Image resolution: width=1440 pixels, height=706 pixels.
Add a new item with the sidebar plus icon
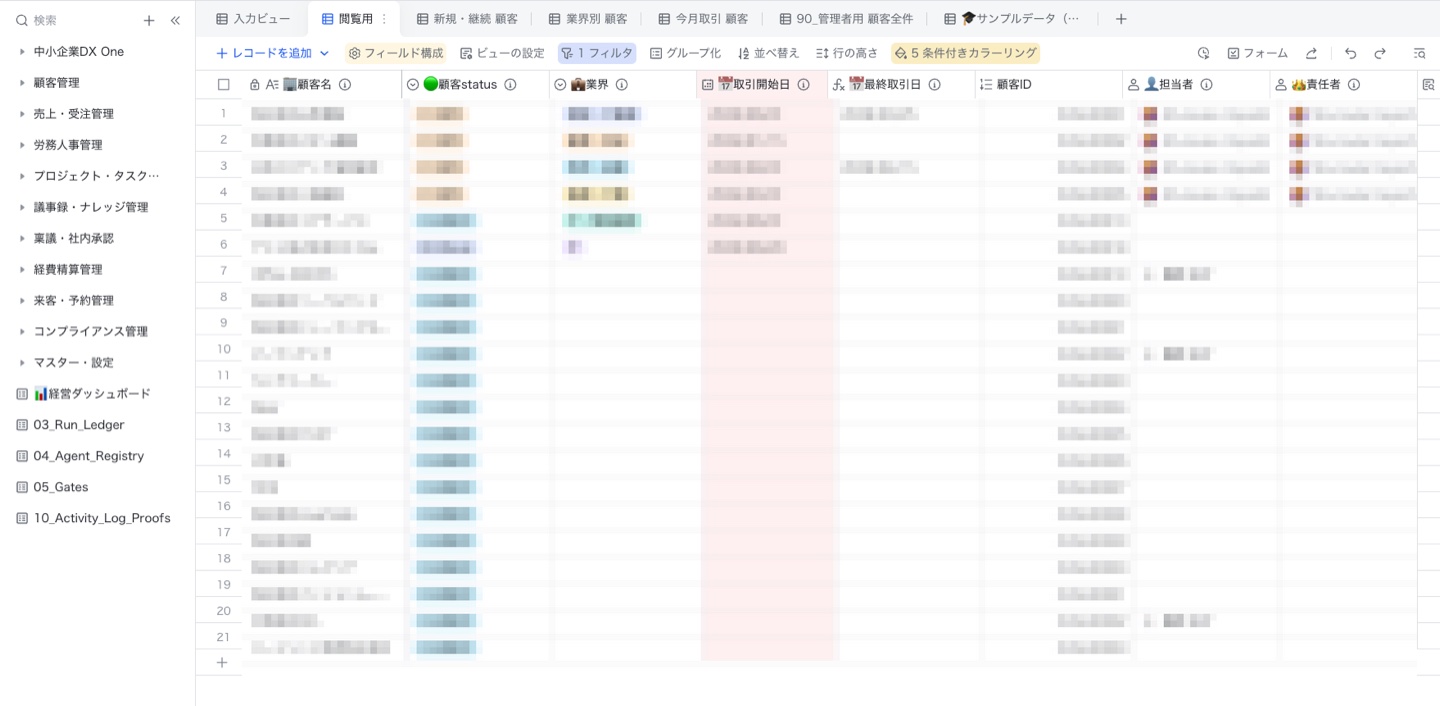coord(149,20)
